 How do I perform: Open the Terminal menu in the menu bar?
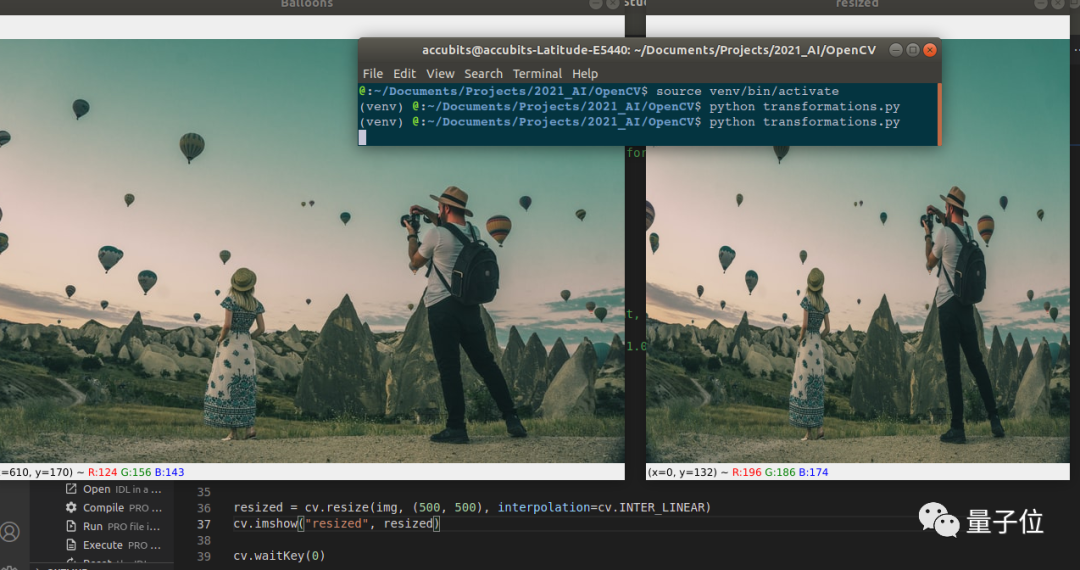point(537,74)
